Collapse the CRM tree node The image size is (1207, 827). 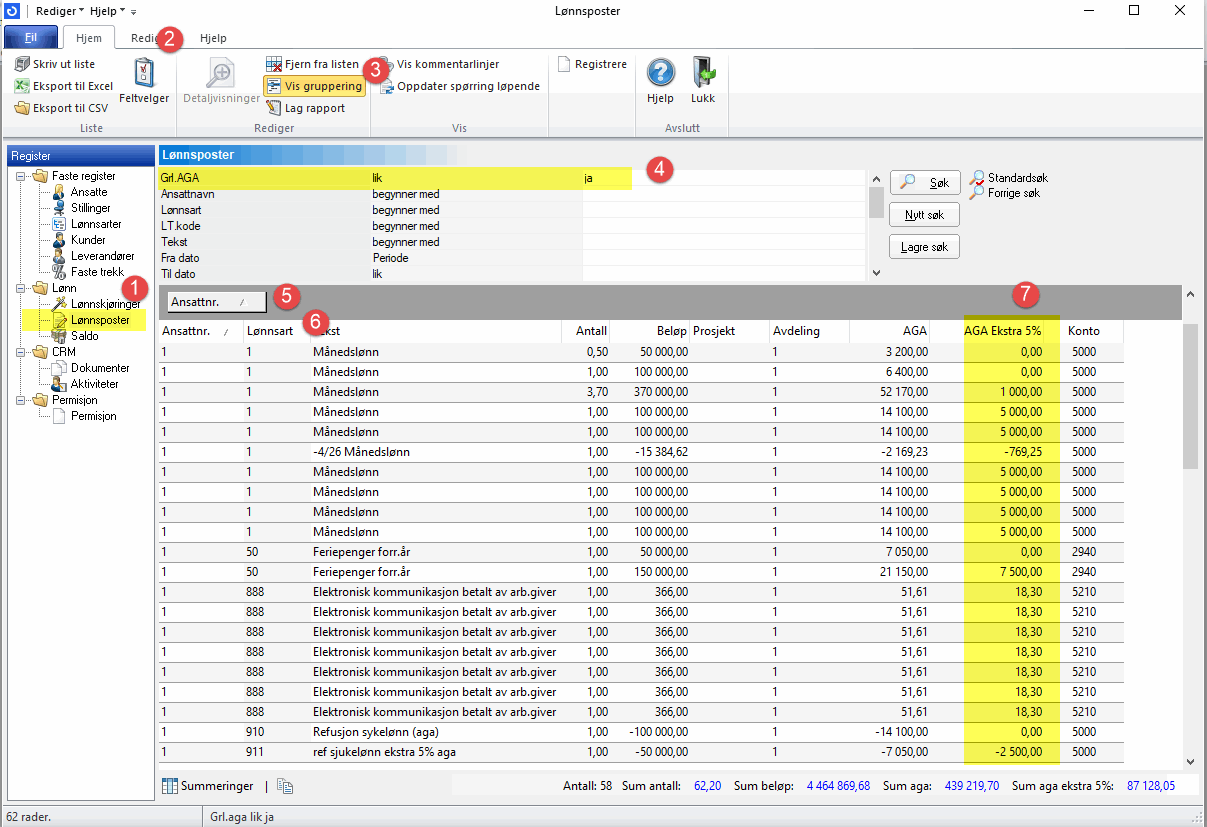(x=22, y=353)
